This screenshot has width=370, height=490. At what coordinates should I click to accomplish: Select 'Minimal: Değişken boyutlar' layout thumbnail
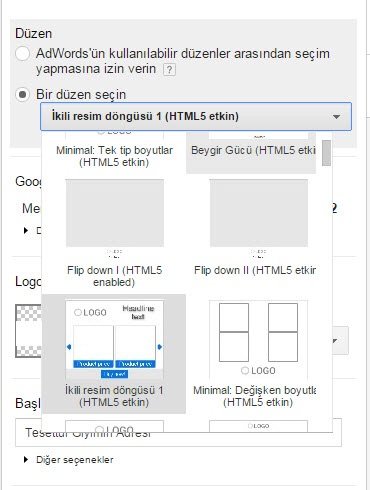pos(258,339)
